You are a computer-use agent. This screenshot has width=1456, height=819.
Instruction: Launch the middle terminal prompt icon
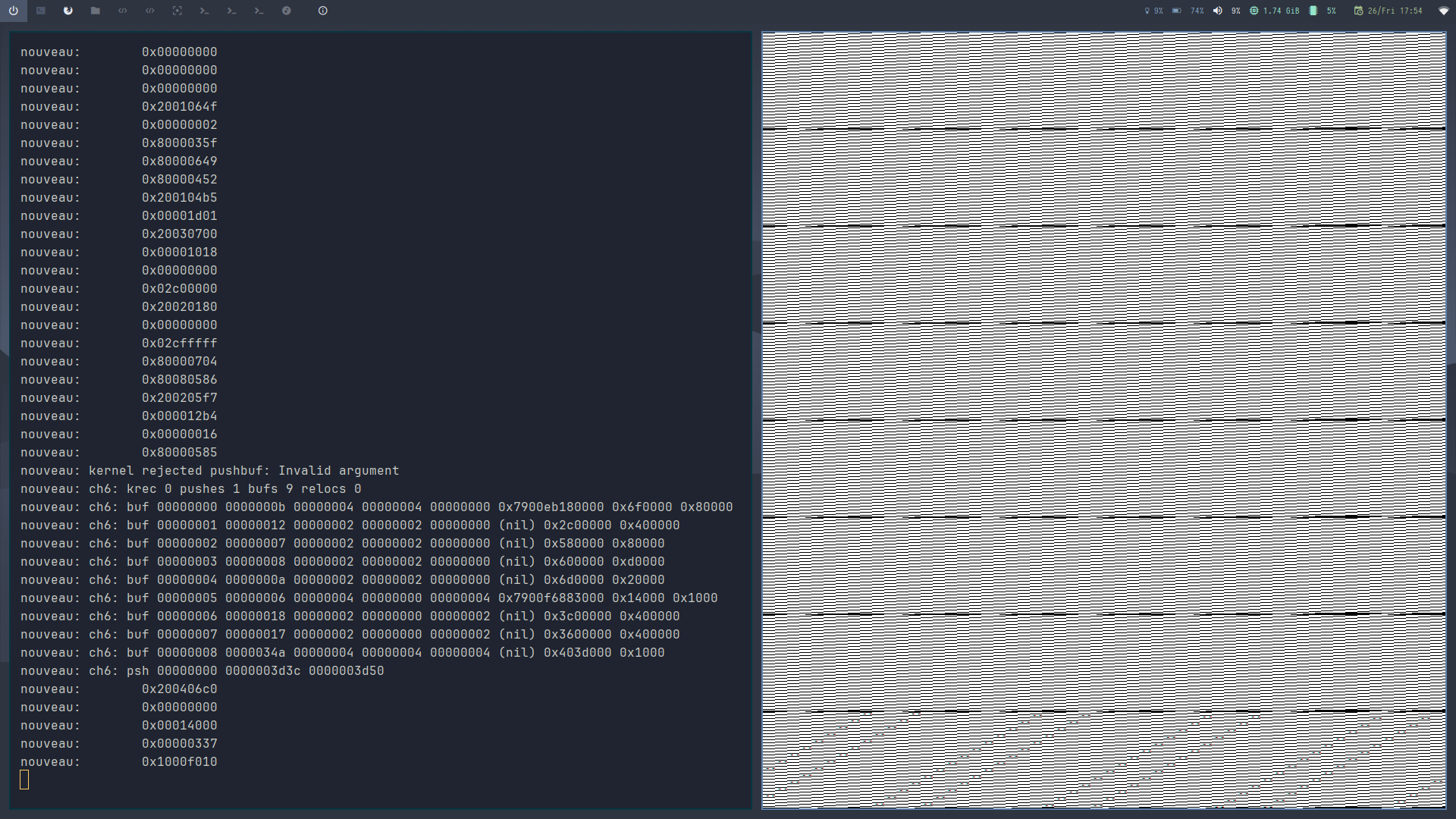coord(232,11)
